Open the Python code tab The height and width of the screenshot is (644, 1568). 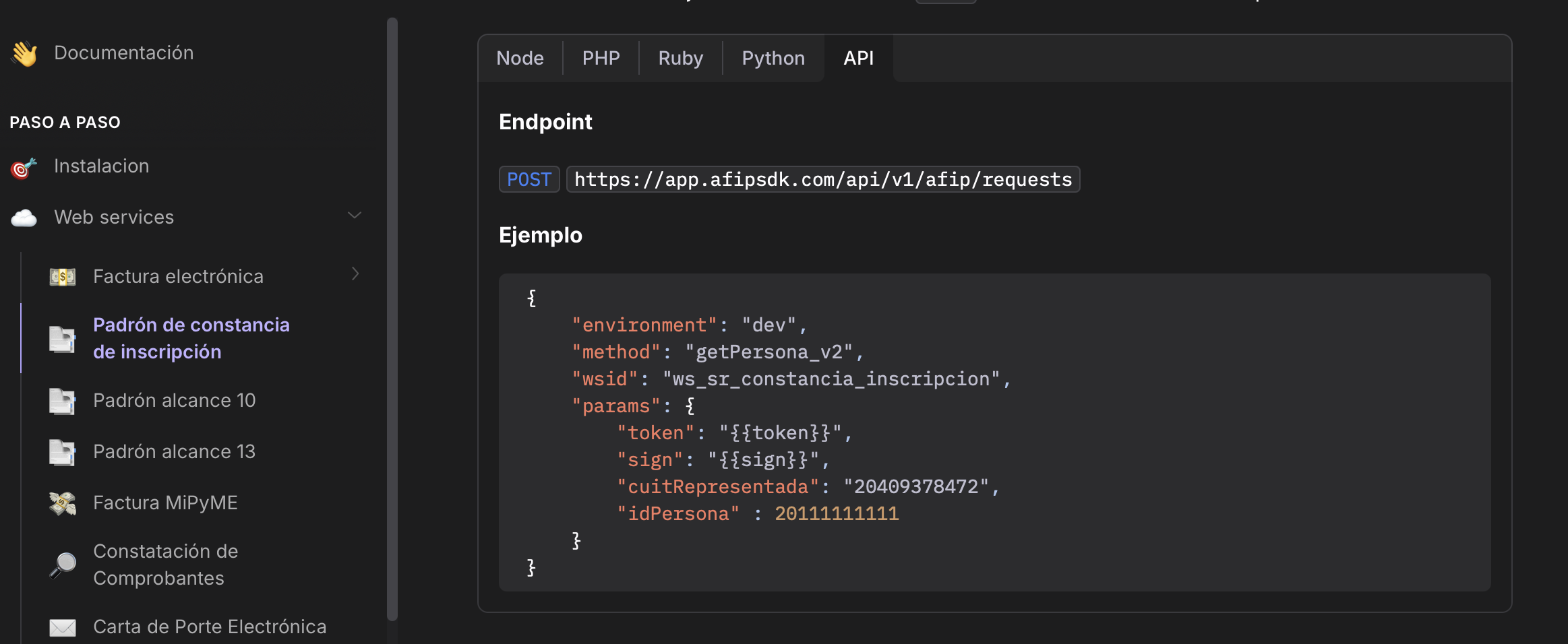pos(773,59)
